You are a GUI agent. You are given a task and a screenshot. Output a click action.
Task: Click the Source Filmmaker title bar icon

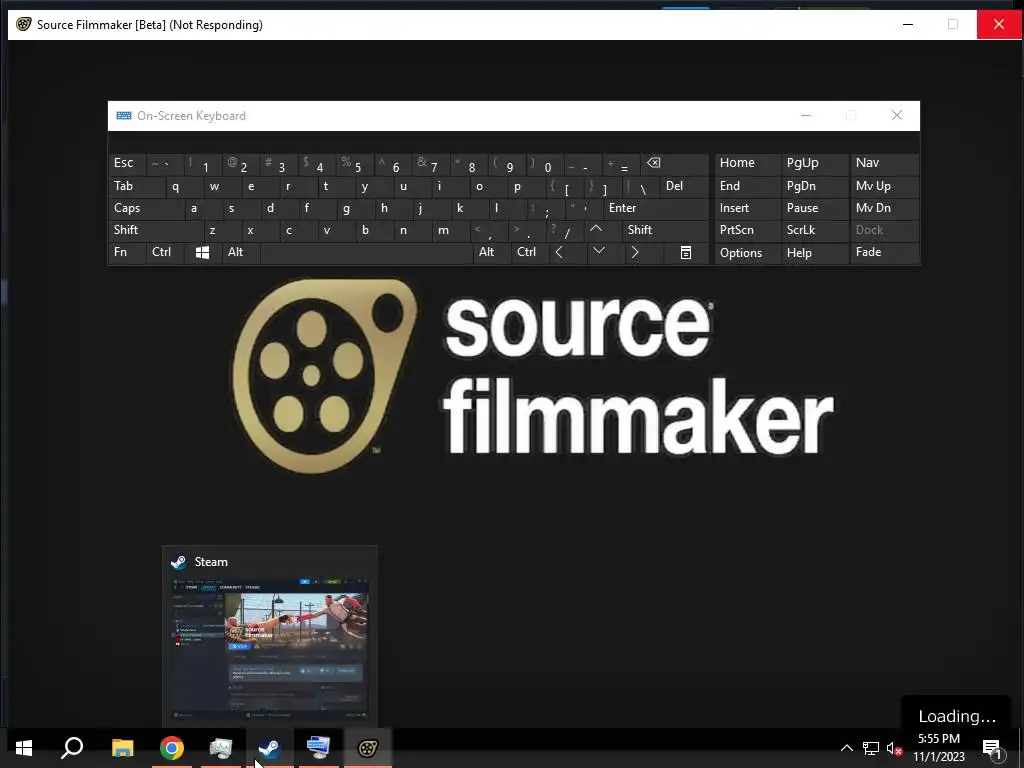(x=24, y=25)
